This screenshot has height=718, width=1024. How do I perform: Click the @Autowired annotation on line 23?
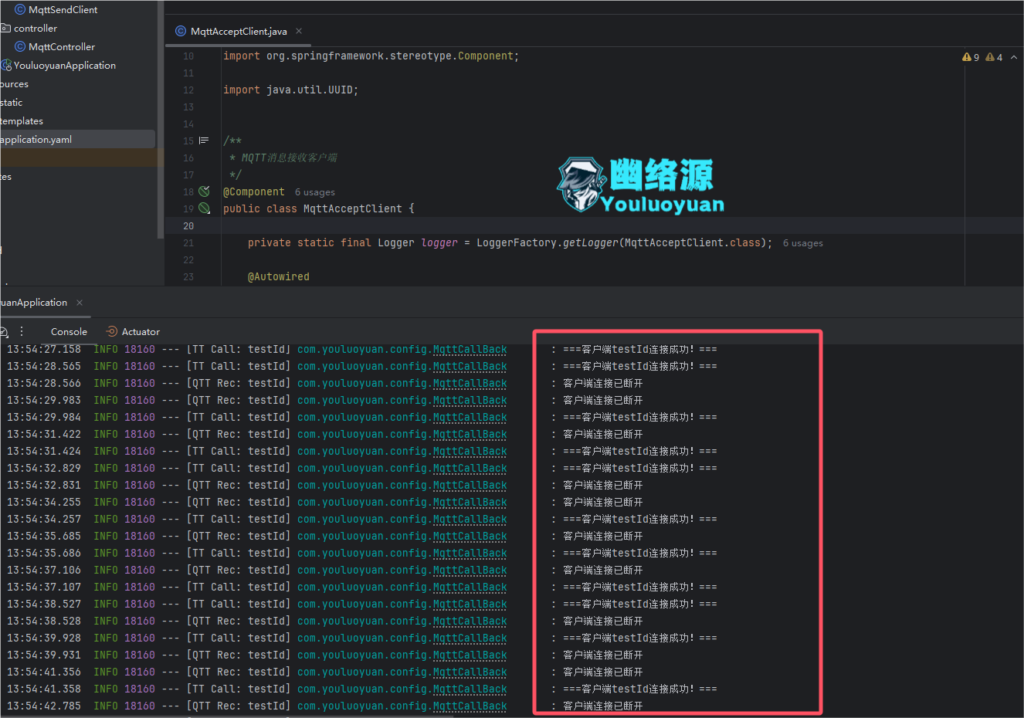tap(278, 277)
